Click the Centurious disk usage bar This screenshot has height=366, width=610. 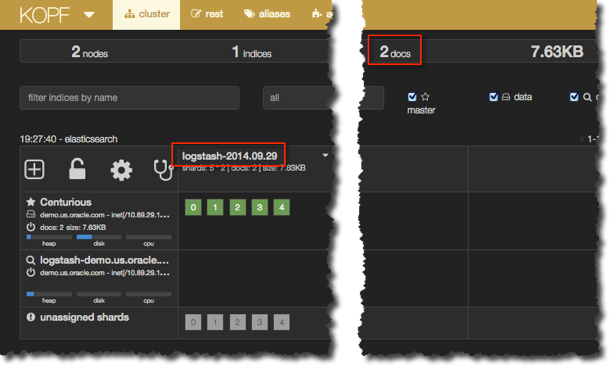[x=99, y=237]
